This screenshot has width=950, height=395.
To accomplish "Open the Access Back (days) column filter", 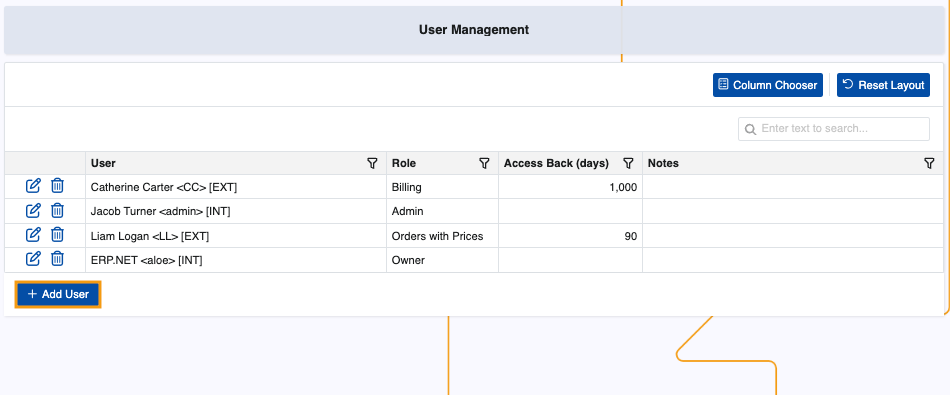I will 628,163.
